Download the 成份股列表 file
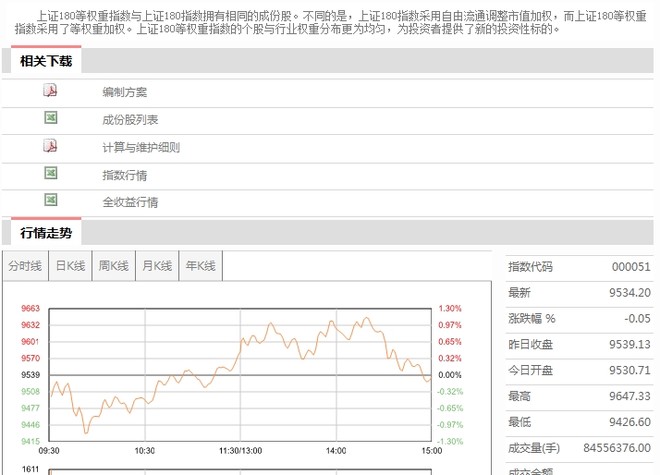Screen dimensions: 660x475 130,120
